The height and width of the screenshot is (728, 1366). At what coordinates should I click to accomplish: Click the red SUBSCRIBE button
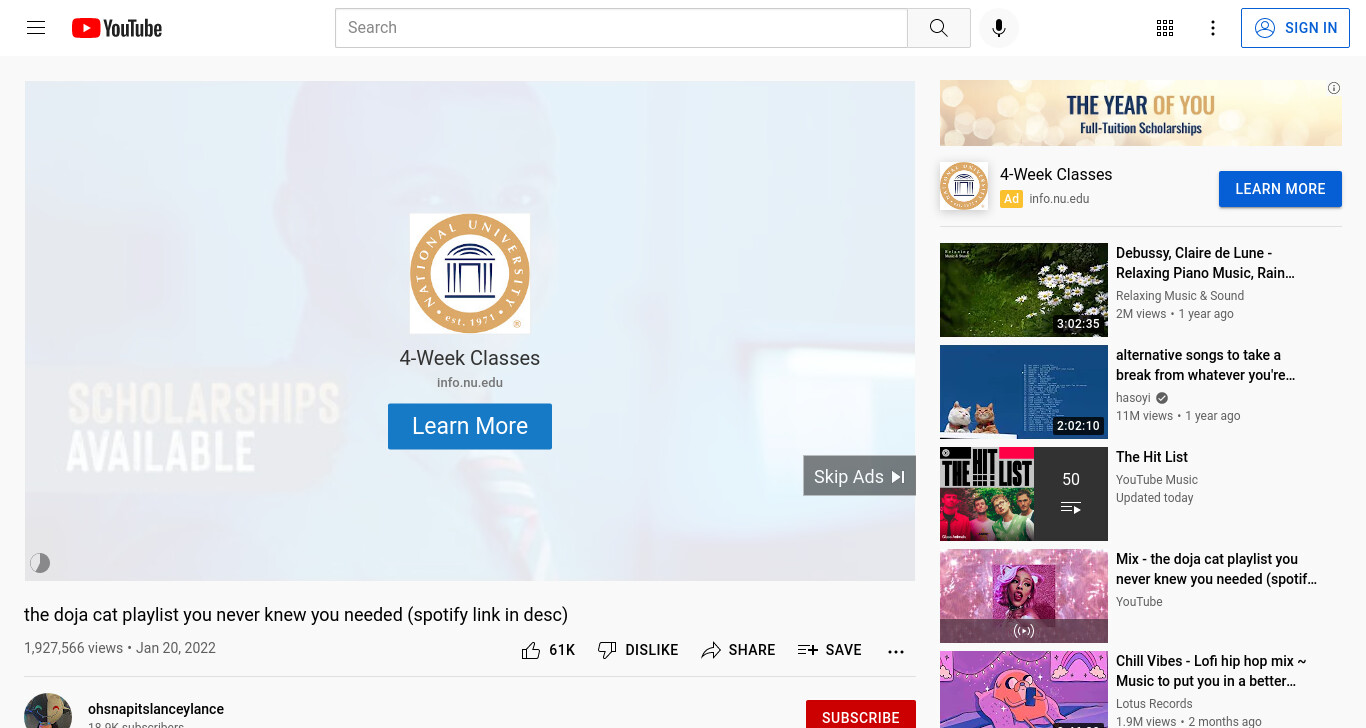coord(861,716)
